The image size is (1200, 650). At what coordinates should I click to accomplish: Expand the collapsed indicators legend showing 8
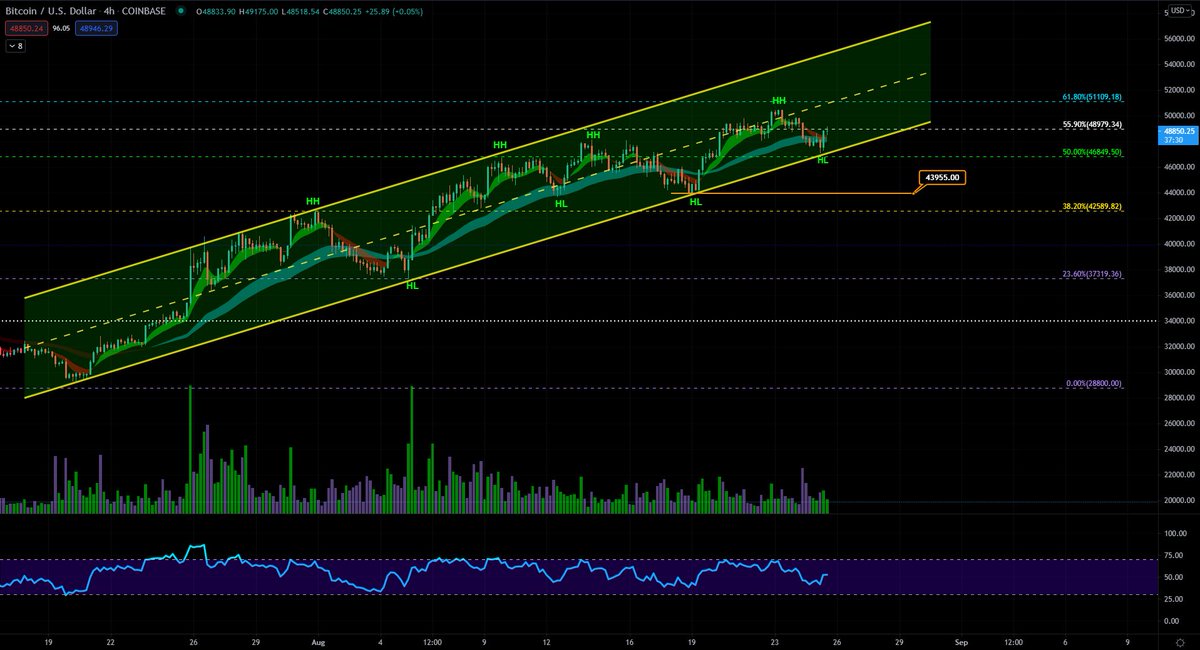click(16, 46)
